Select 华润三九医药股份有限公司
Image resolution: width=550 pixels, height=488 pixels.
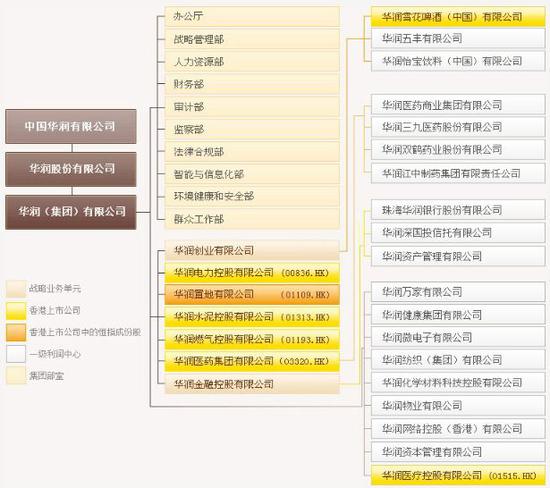[458, 127]
